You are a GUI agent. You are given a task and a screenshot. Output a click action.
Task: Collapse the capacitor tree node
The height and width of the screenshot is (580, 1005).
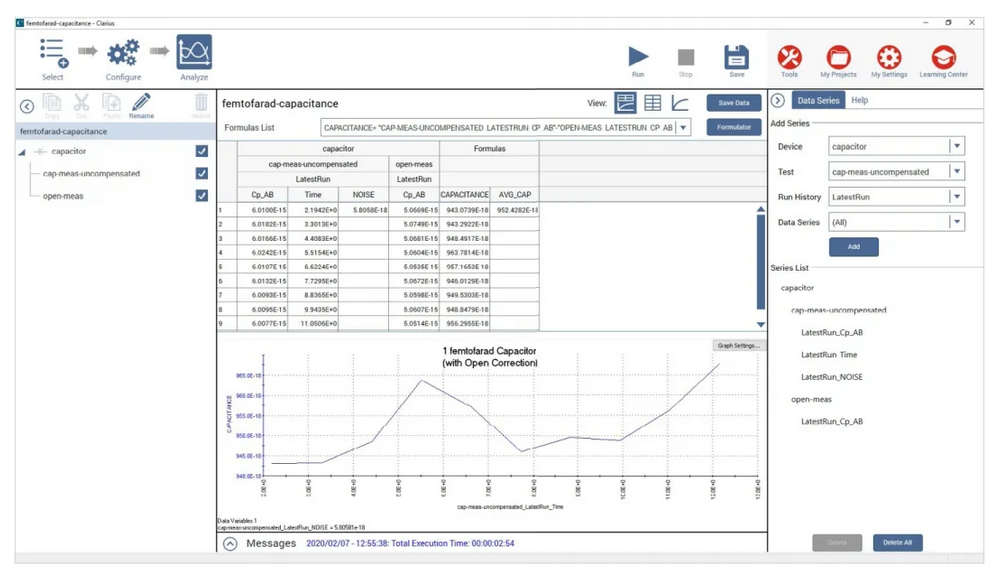22,153
